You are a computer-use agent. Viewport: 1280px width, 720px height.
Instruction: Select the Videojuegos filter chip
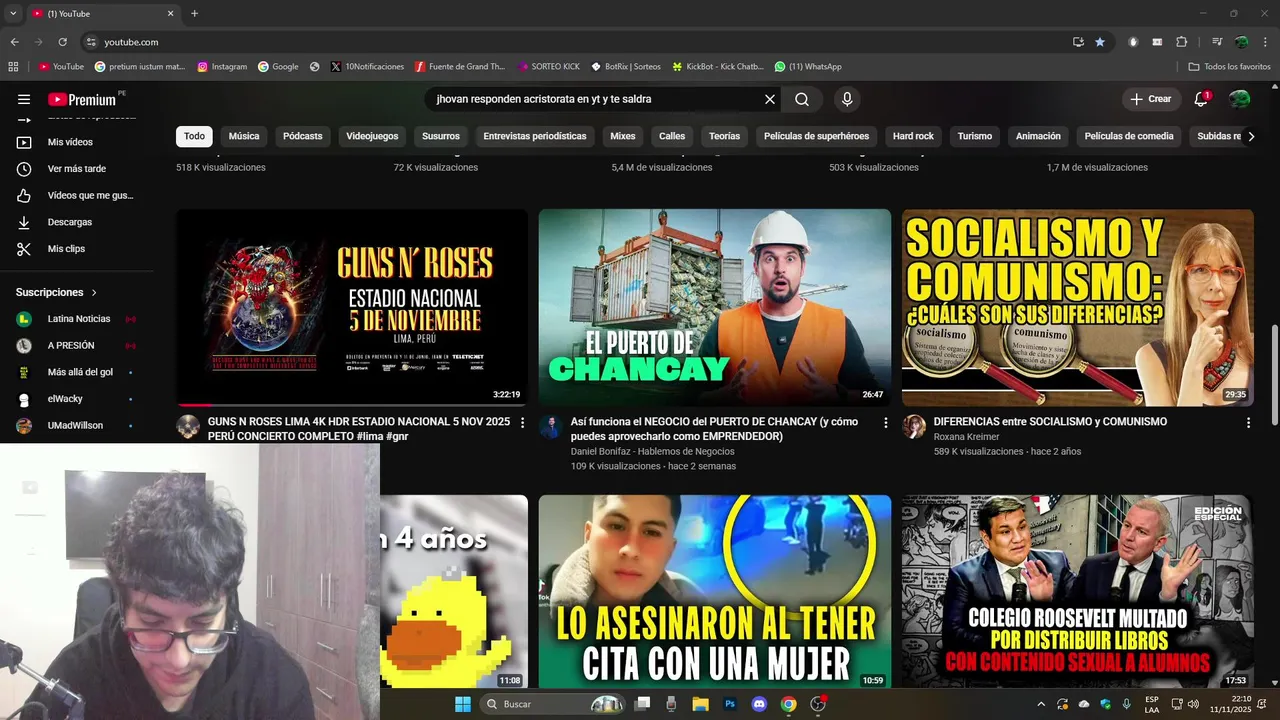click(372, 136)
